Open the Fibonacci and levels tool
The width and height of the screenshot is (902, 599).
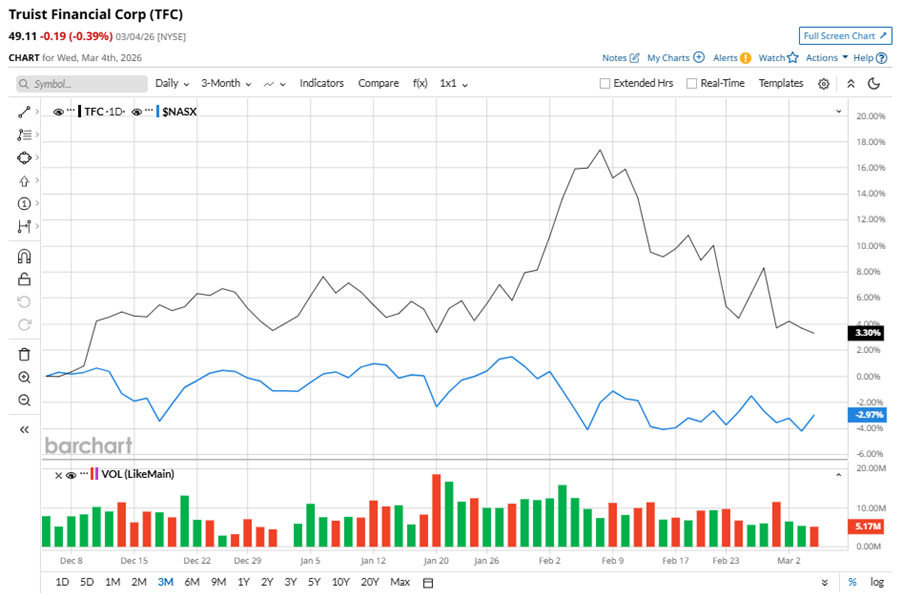pos(24,135)
